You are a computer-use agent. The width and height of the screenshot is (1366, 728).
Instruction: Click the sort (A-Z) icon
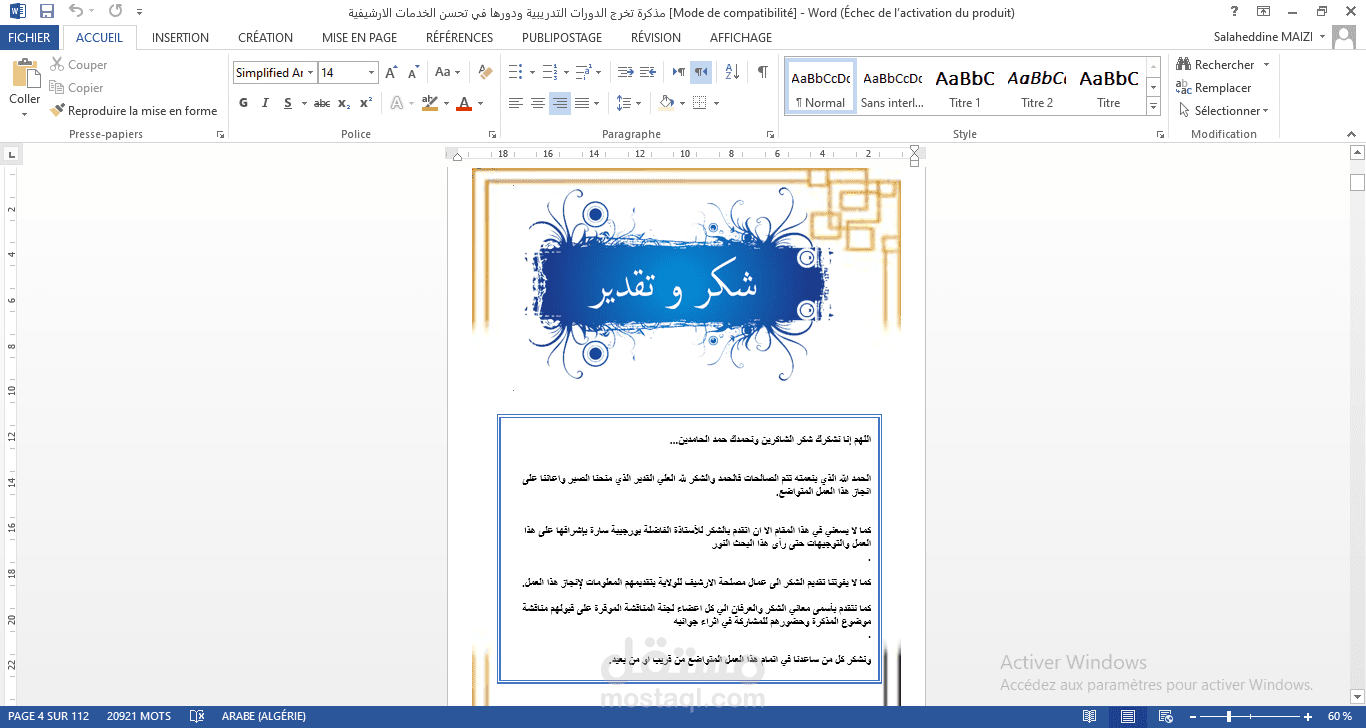coord(732,72)
